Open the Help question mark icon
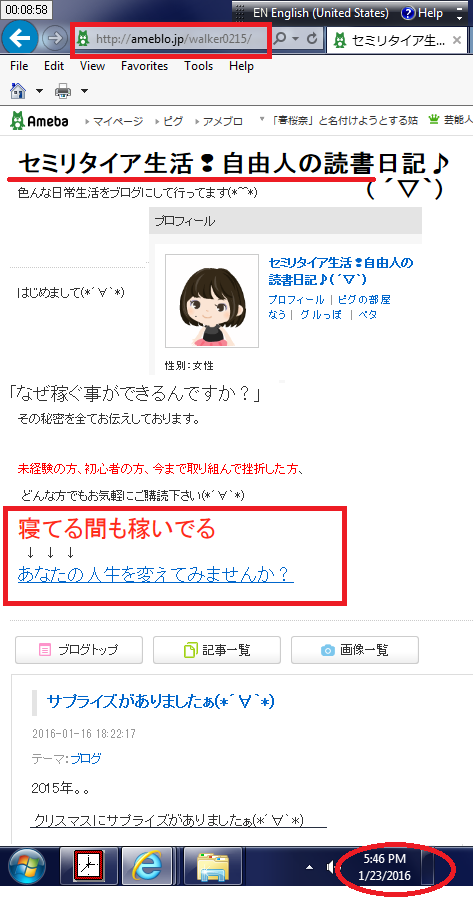The height and width of the screenshot is (898, 473). 407,13
